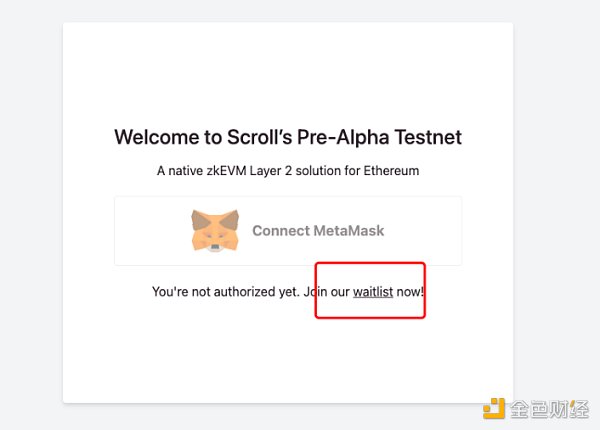Click the gray background outside the card
The image size is (600, 430).
[x=30, y=200]
